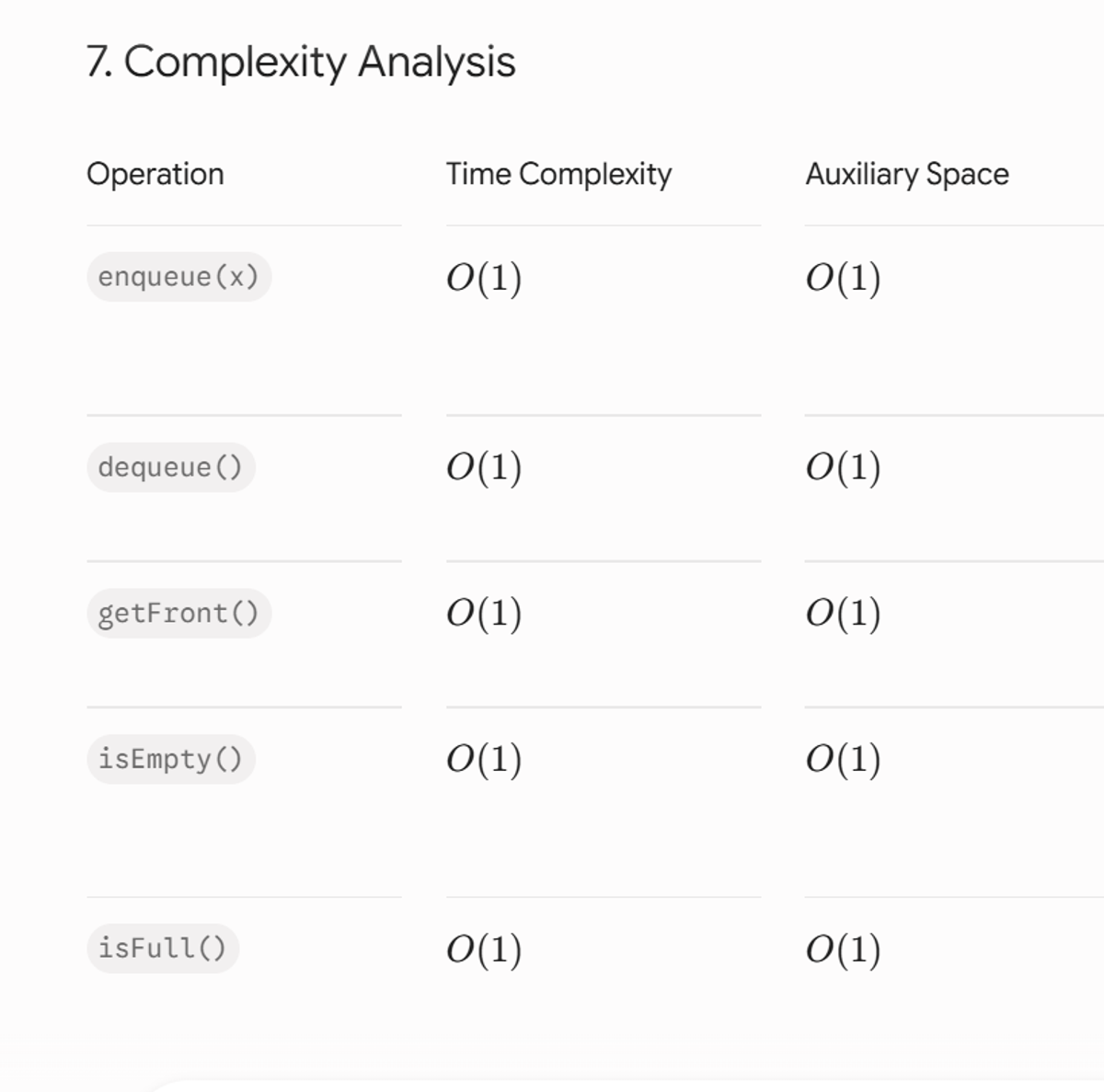Screen dimensions: 1104x1092
Task: Click the enqueue(x) code chip
Action: coord(178,277)
